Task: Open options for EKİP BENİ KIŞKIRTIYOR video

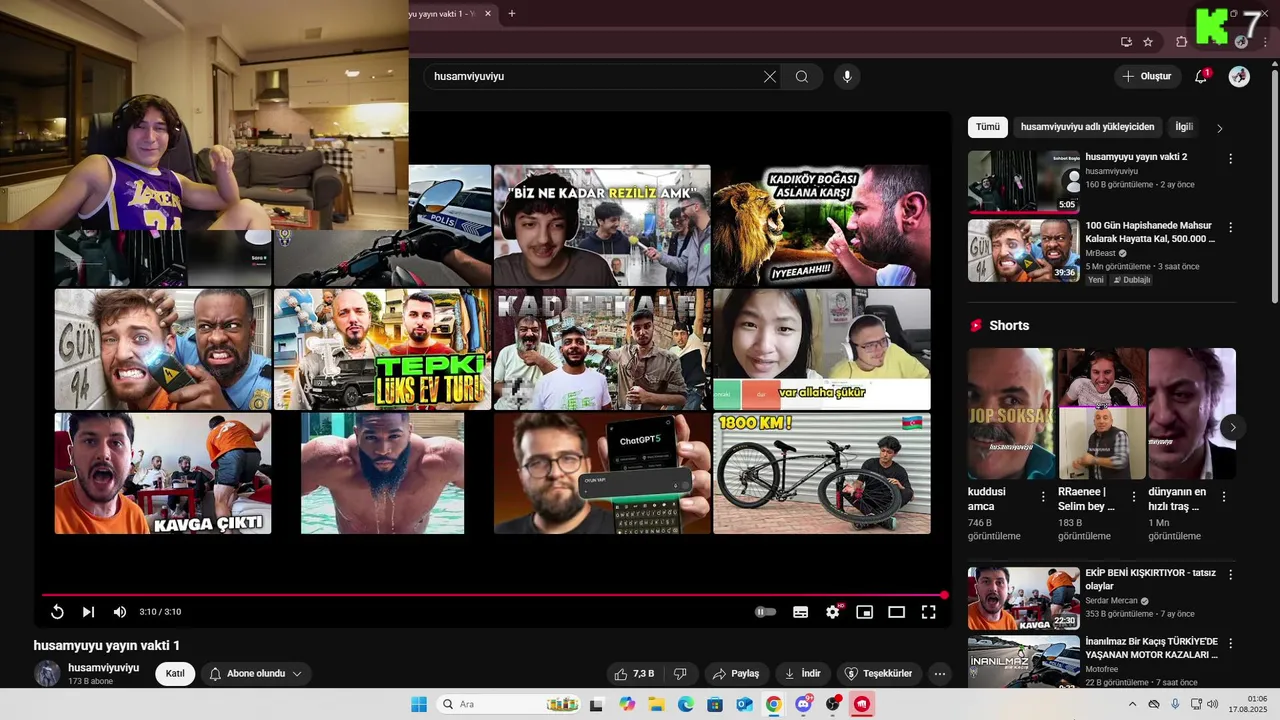Action: (1230, 575)
